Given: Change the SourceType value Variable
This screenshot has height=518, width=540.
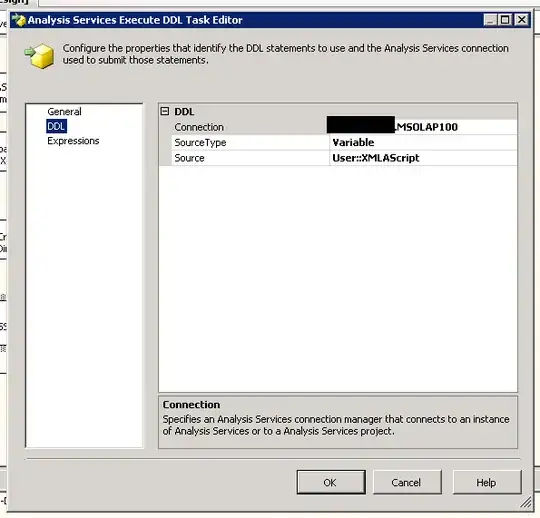Looking at the screenshot, I should (423, 143).
